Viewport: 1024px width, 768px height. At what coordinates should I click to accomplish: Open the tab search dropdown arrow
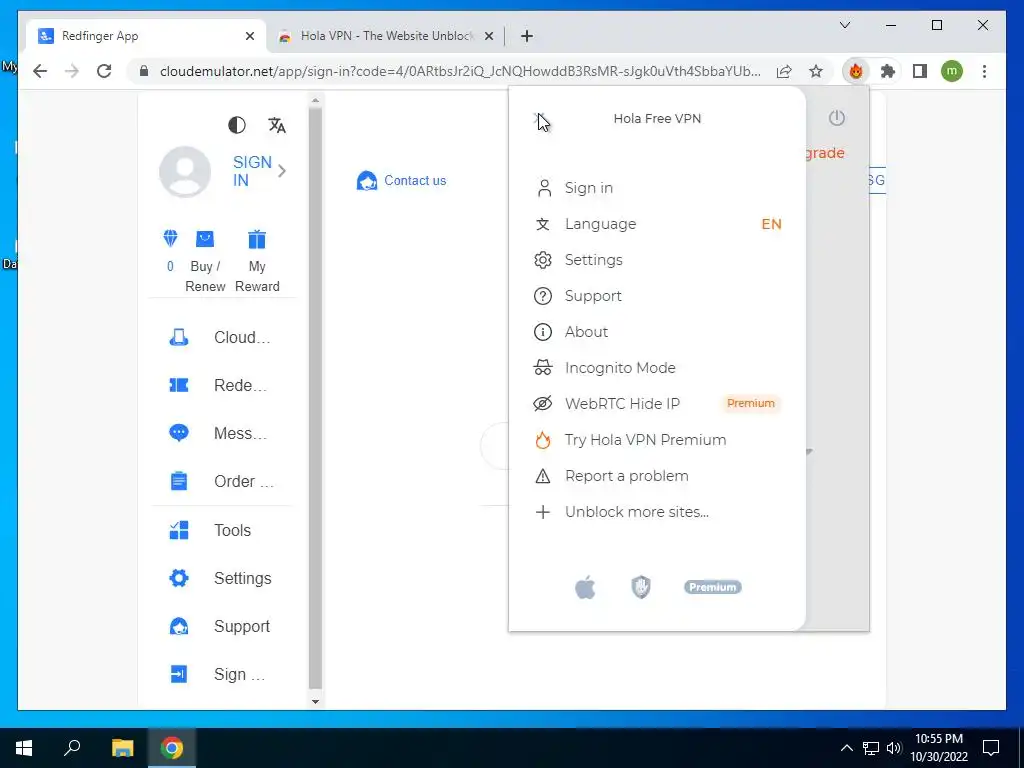[x=845, y=25]
